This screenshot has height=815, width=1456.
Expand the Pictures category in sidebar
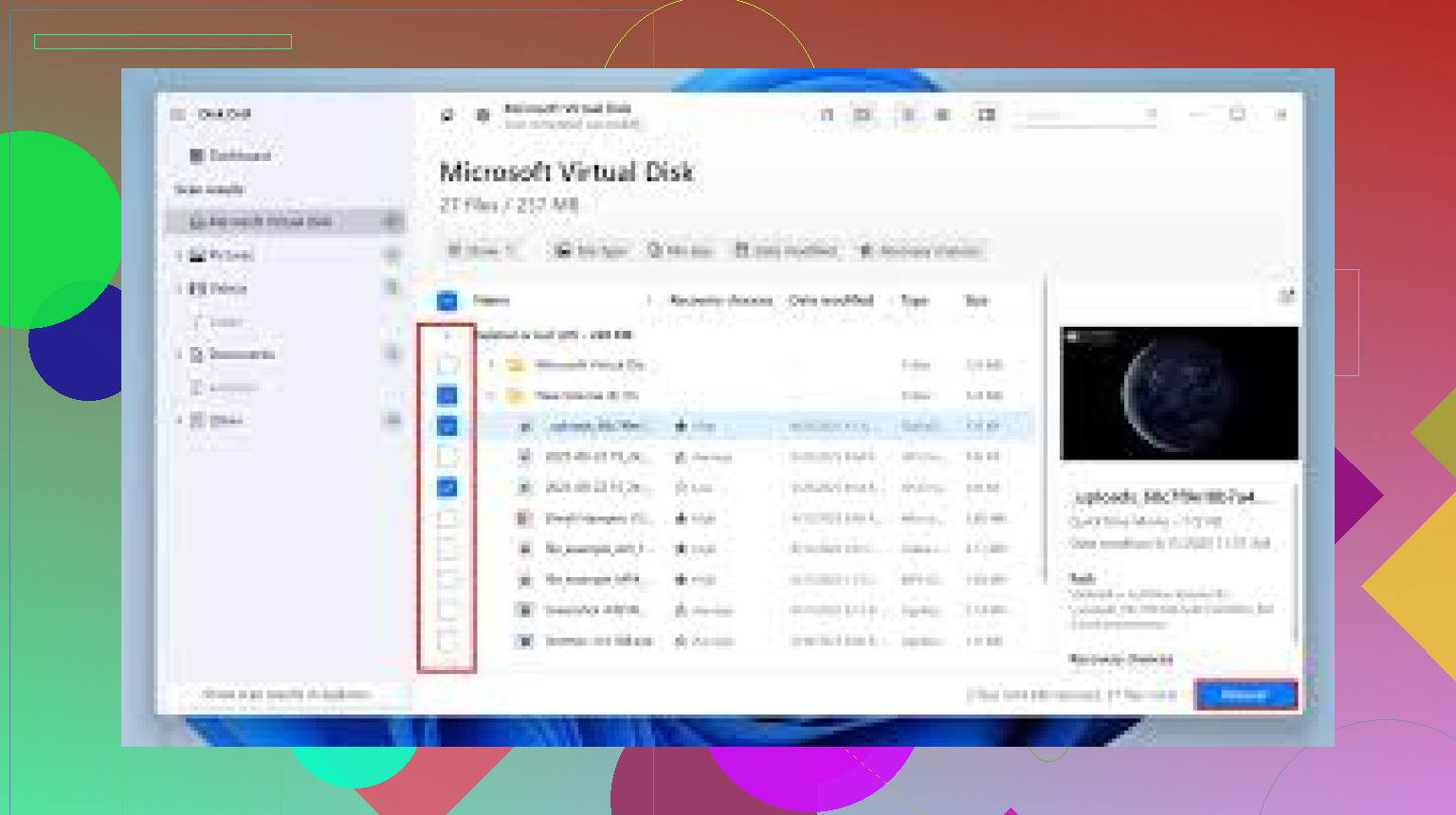tap(179, 255)
